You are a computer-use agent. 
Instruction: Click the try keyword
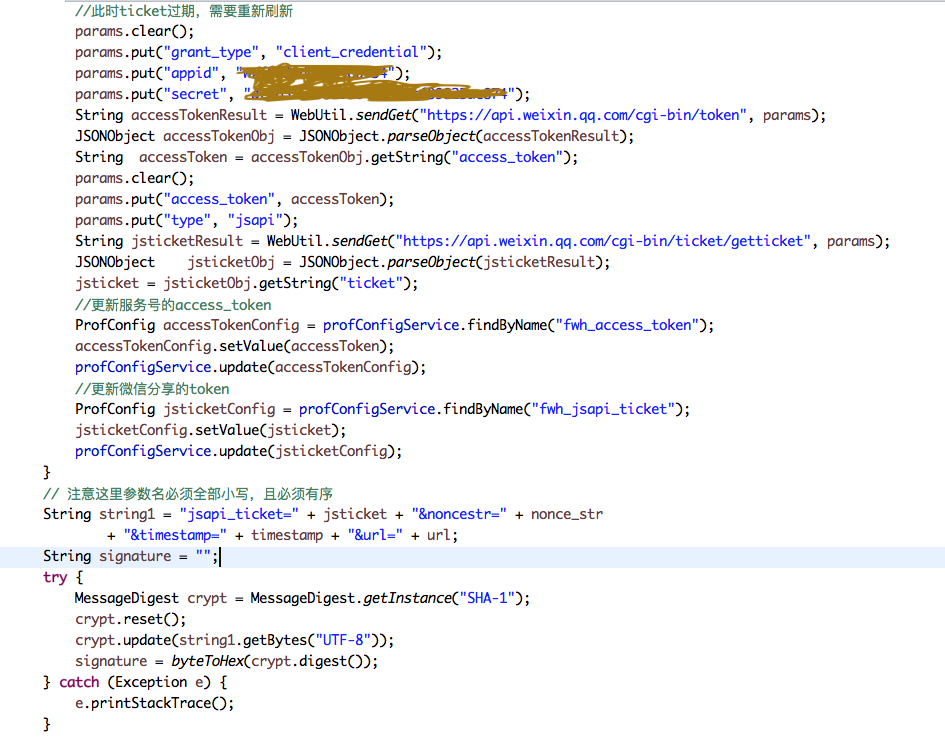point(55,578)
